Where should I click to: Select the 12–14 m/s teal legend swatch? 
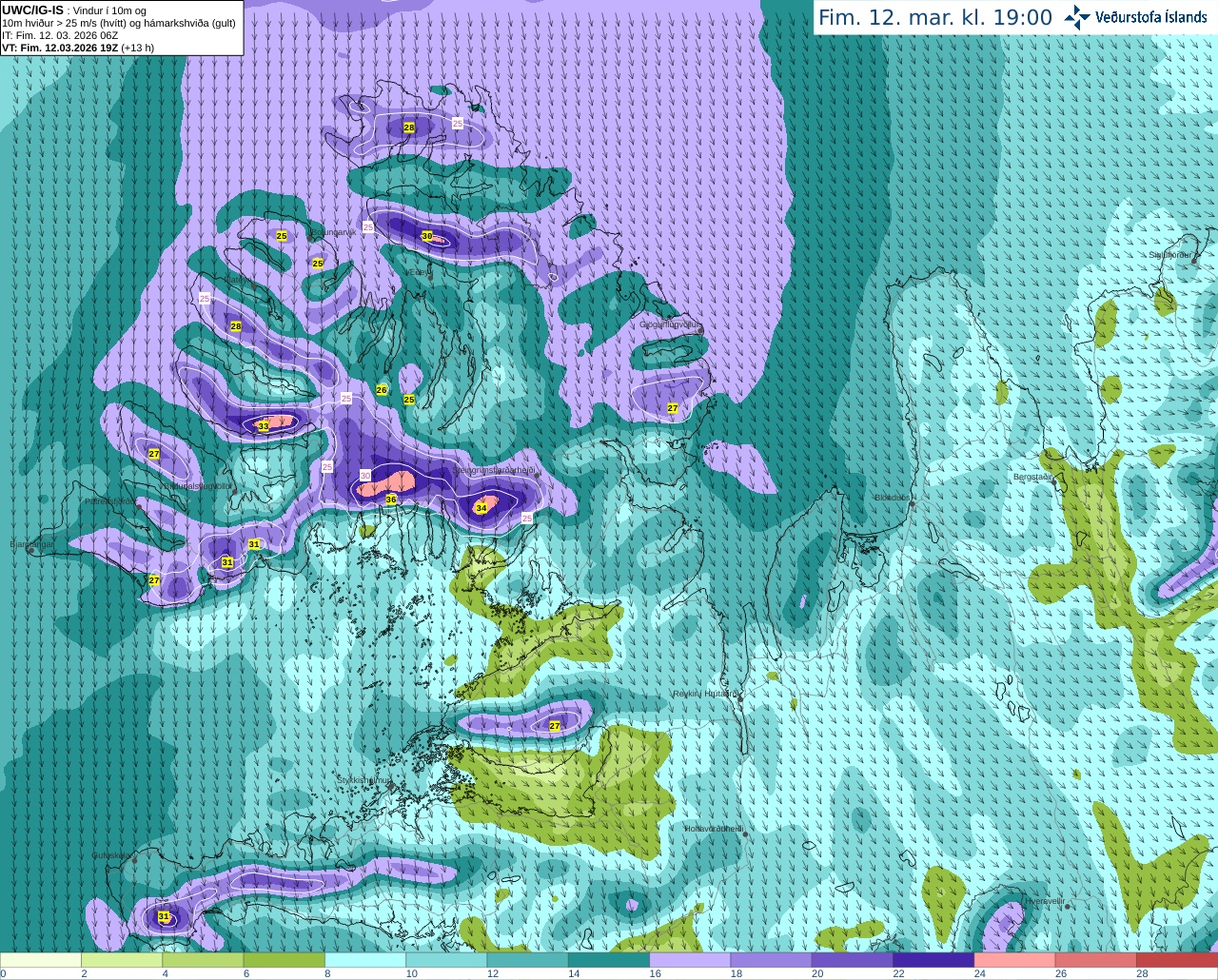coord(528,960)
